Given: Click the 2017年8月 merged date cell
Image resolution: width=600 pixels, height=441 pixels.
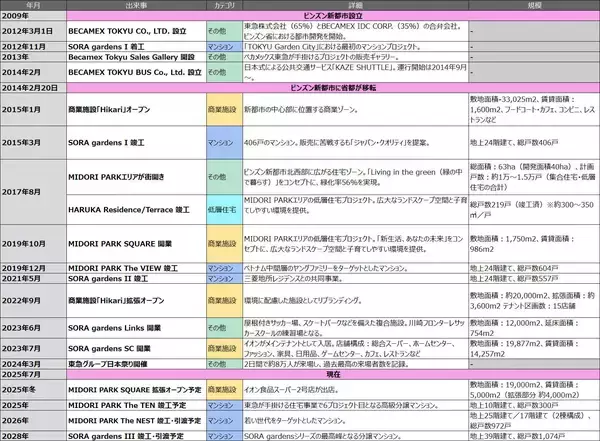Looking at the screenshot, I should (34, 193).
